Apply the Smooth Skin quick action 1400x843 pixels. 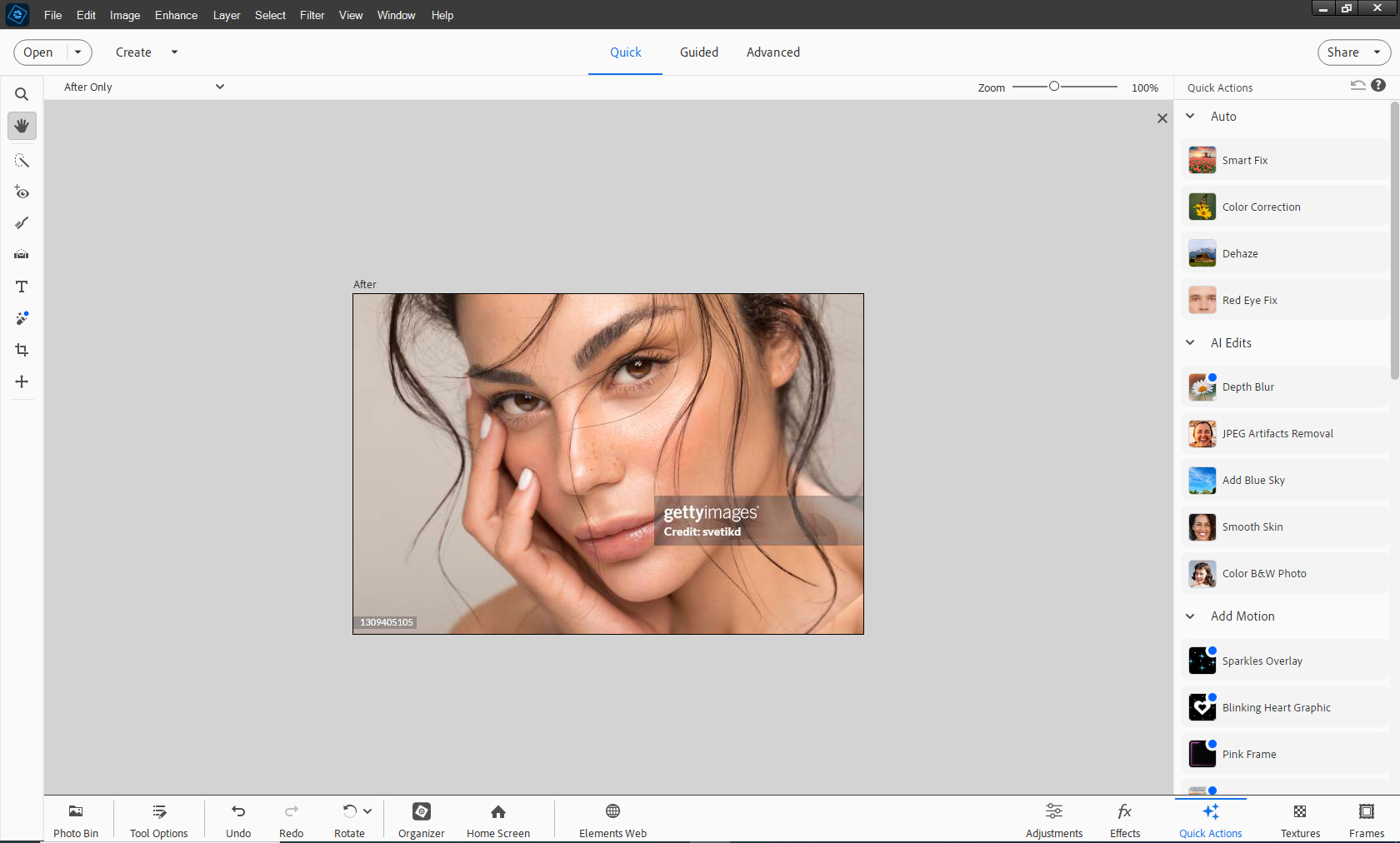[x=1252, y=527]
